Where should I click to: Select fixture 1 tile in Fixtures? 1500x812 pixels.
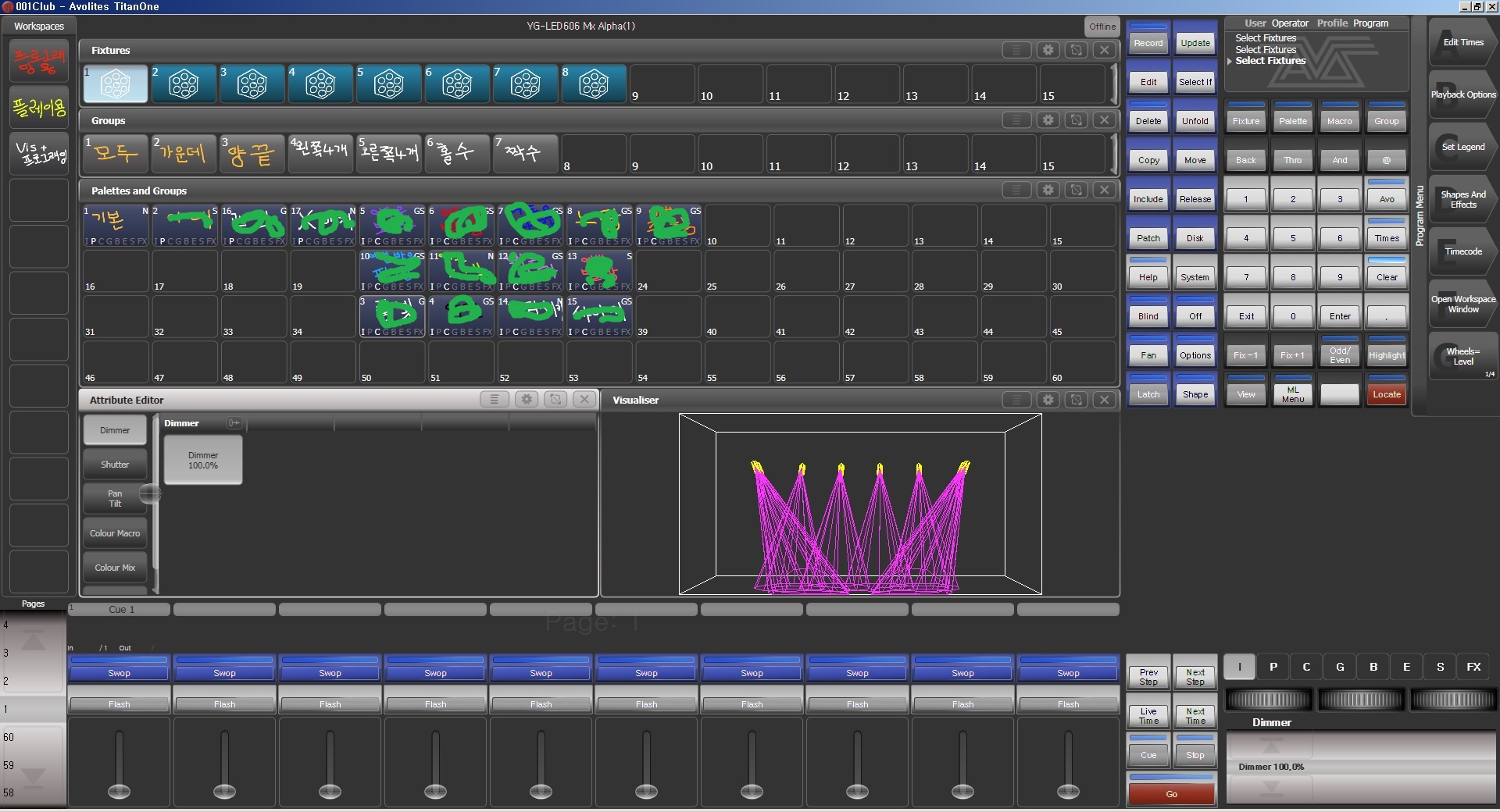pos(116,84)
